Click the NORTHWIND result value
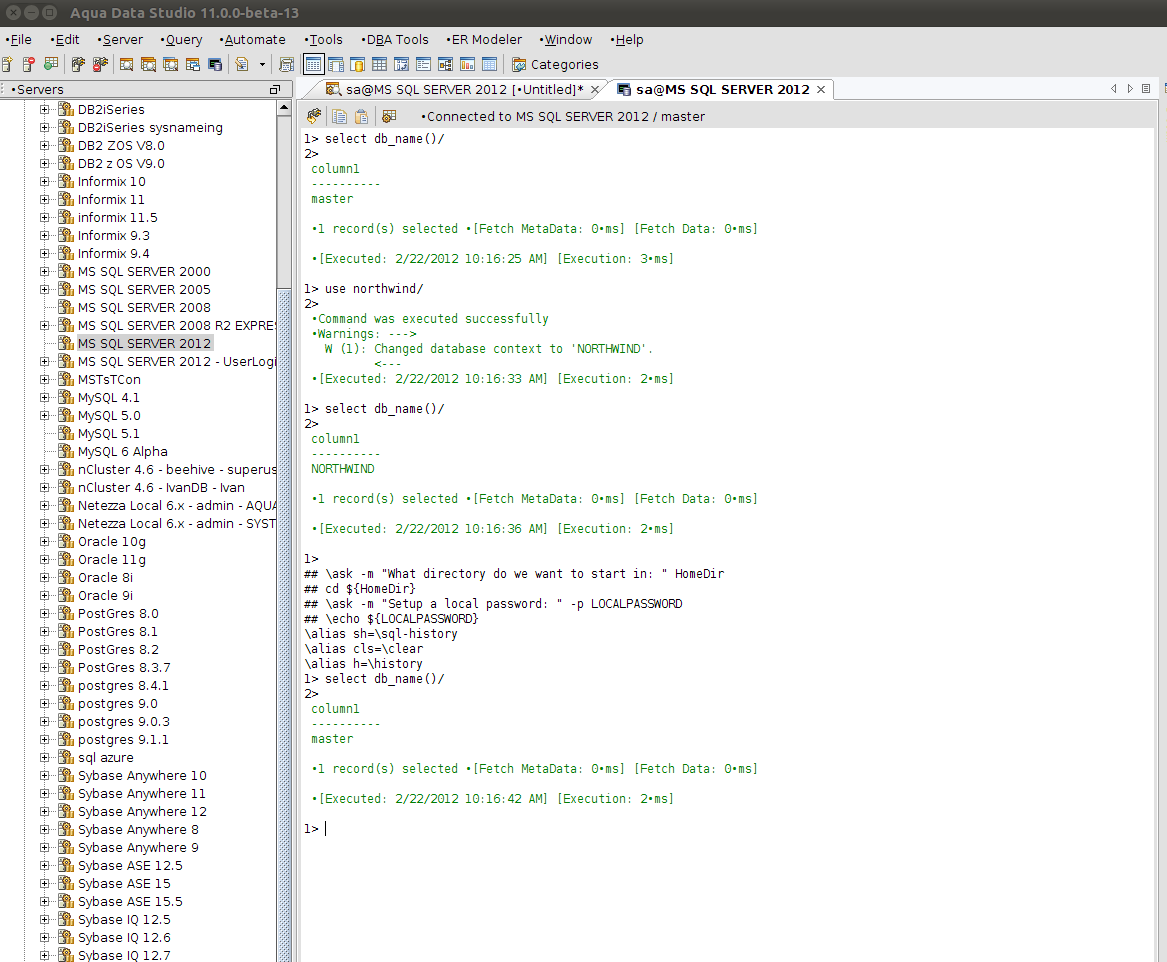The image size is (1167, 962). tap(342, 469)
